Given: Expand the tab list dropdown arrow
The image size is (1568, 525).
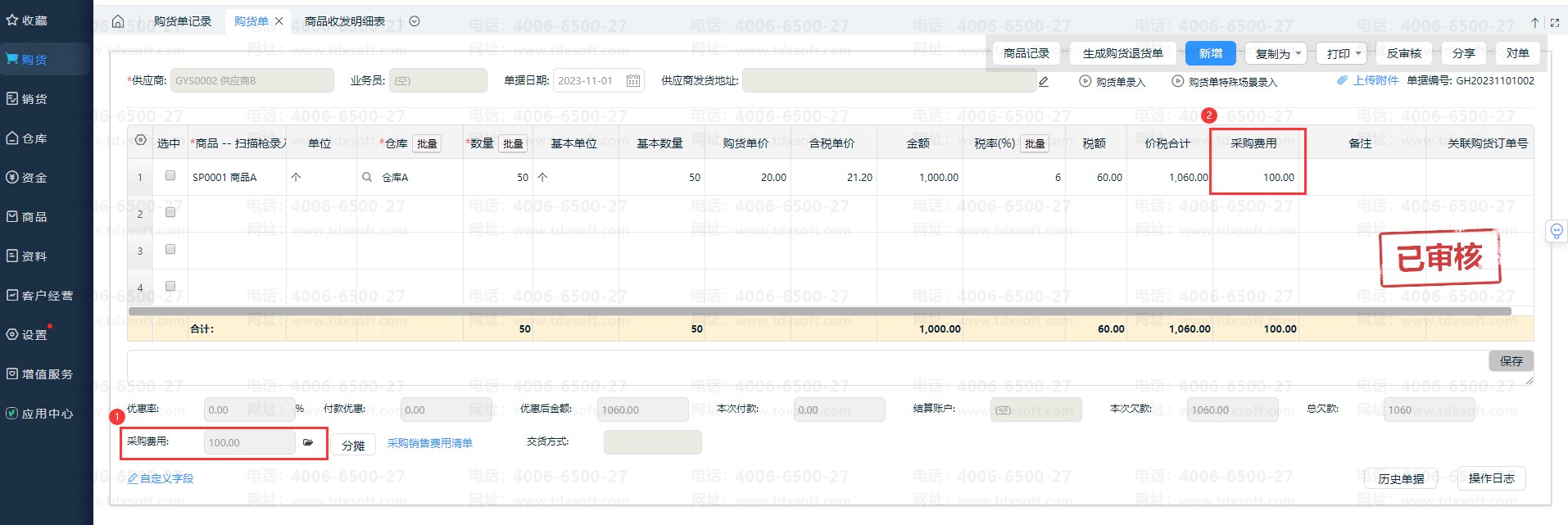Looking at the screenshot, I should (415, 21).
